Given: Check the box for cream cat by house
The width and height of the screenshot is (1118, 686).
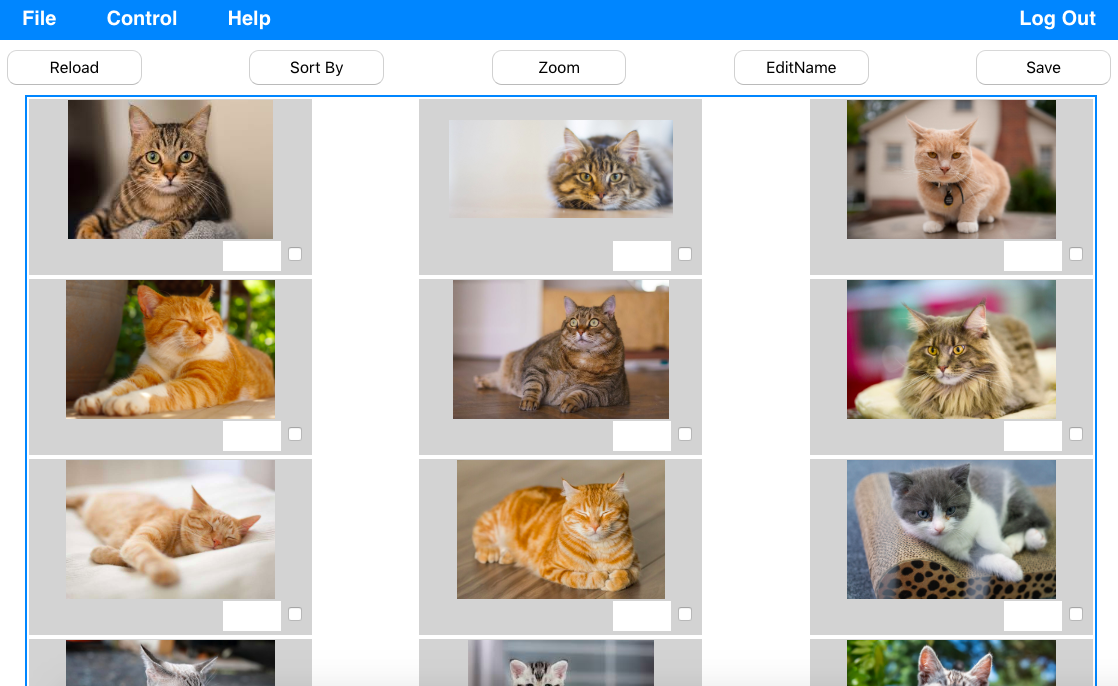Looking at the screenshot, I should click(1076, 254).
